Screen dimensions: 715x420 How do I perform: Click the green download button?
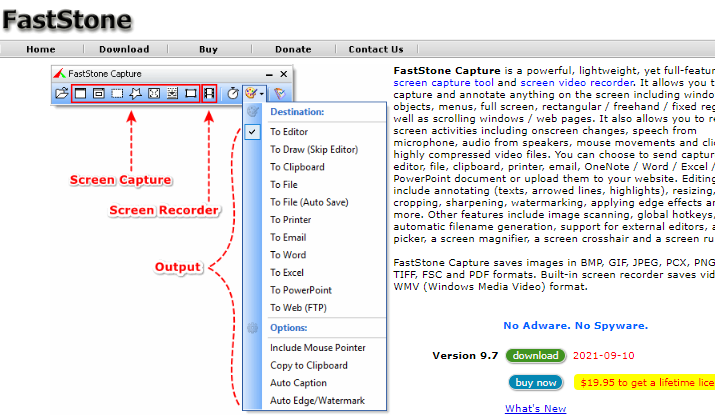[x=536, y=356]
